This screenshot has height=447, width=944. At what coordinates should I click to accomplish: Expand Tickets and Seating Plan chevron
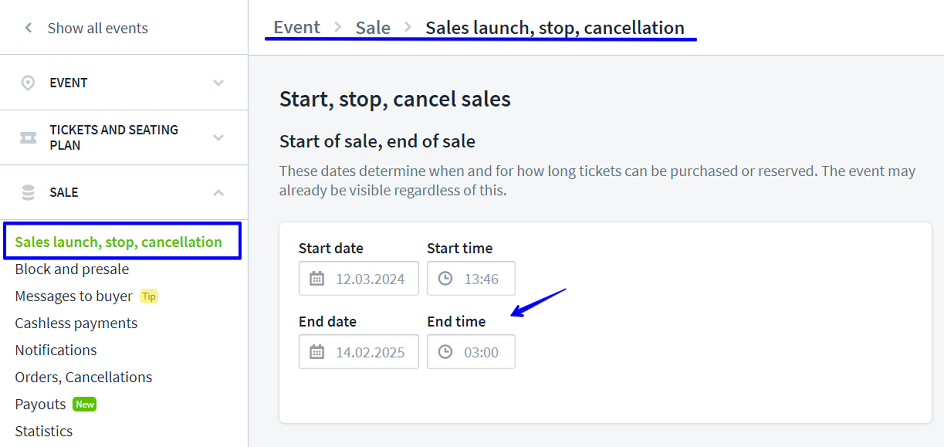(x=218, y=138)
